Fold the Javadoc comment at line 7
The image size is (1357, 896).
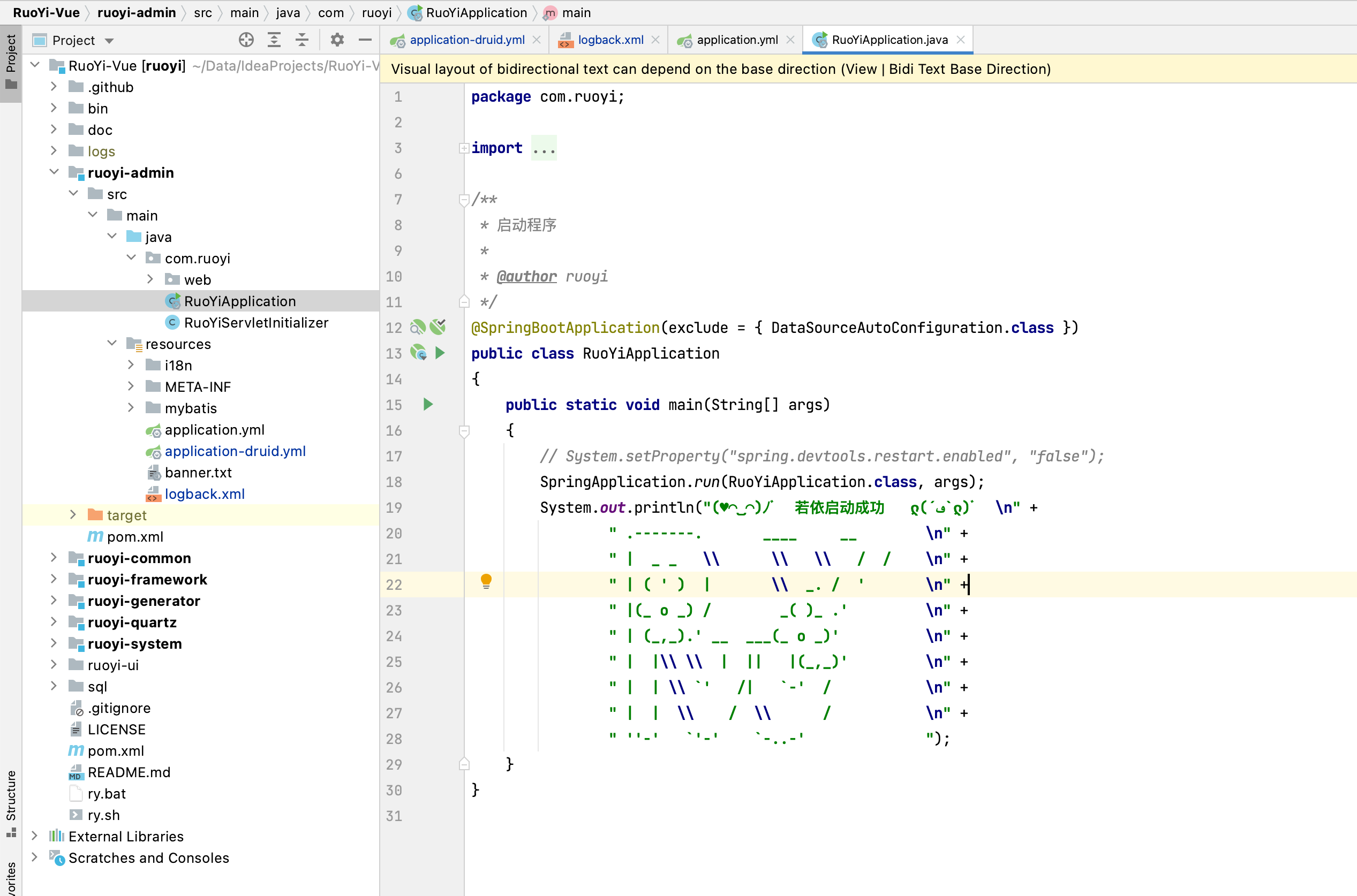click(464, 200)
